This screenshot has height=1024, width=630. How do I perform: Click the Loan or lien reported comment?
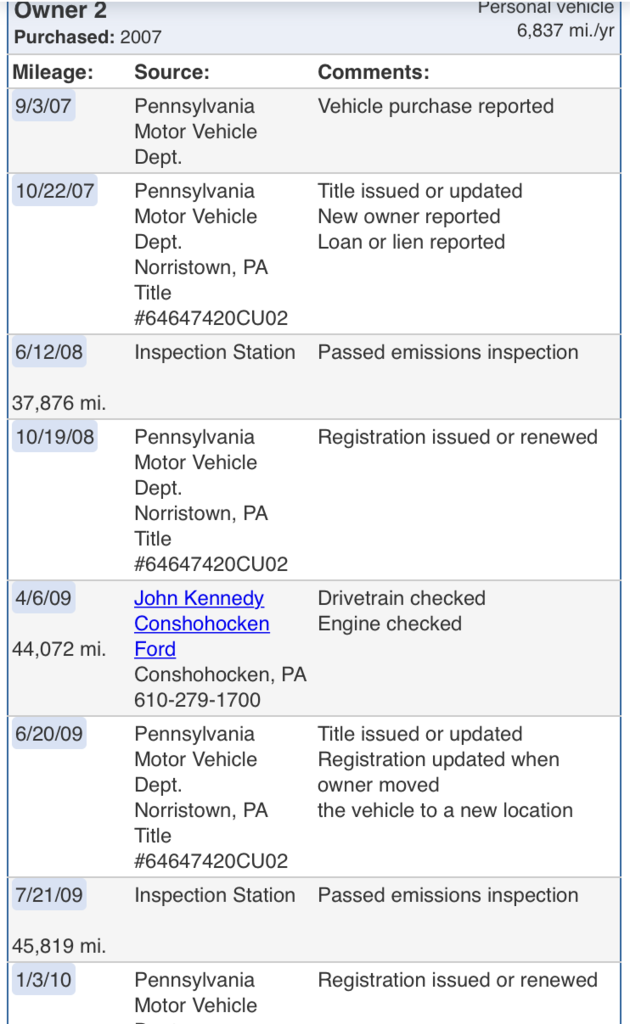(411, 242)
